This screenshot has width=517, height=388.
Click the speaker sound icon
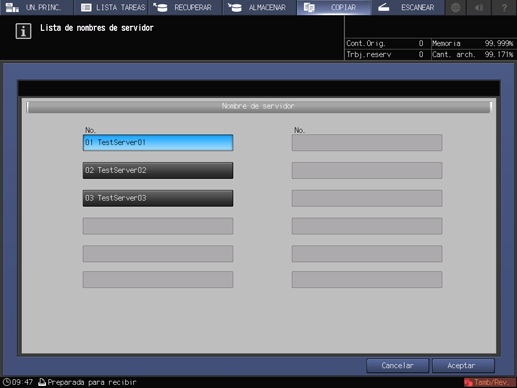[x=479, y=7]
